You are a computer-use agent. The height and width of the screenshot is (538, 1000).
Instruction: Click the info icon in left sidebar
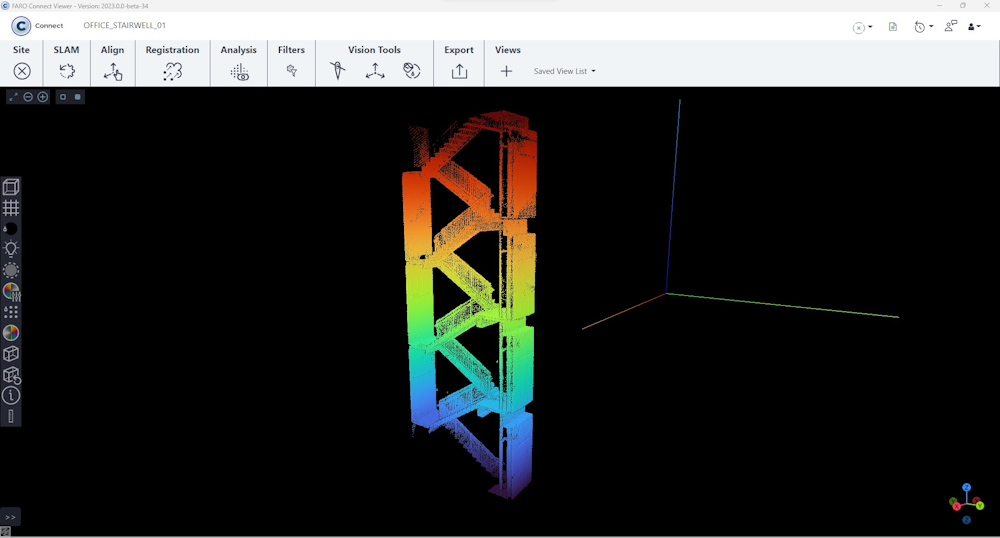tap(11, 396)
